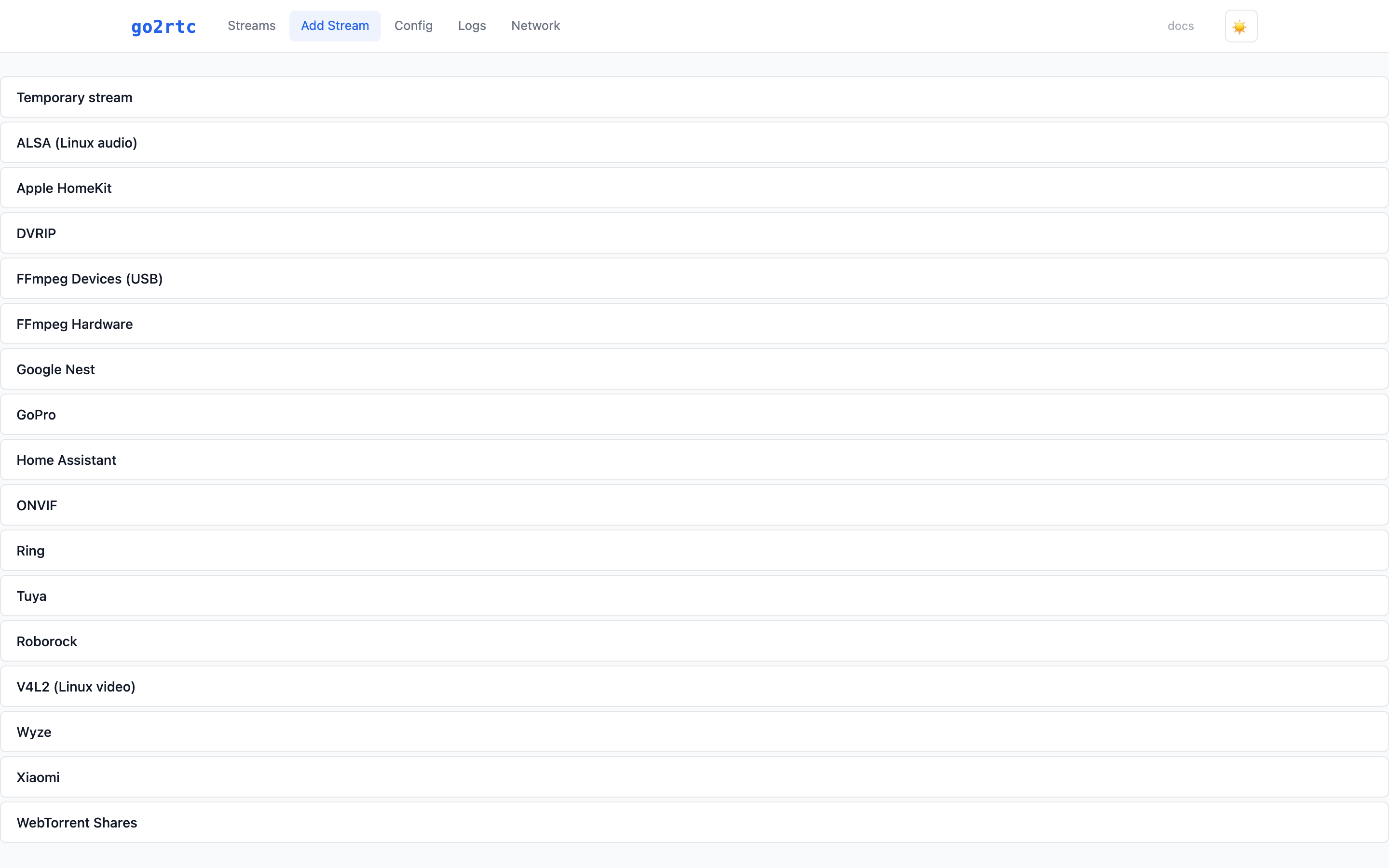Expand the Home Assistant section

[x=694, y=461]
